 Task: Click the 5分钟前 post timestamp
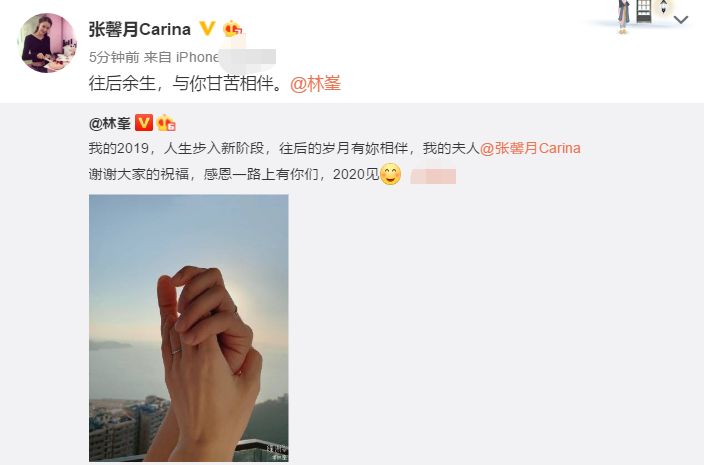(114, 57)
